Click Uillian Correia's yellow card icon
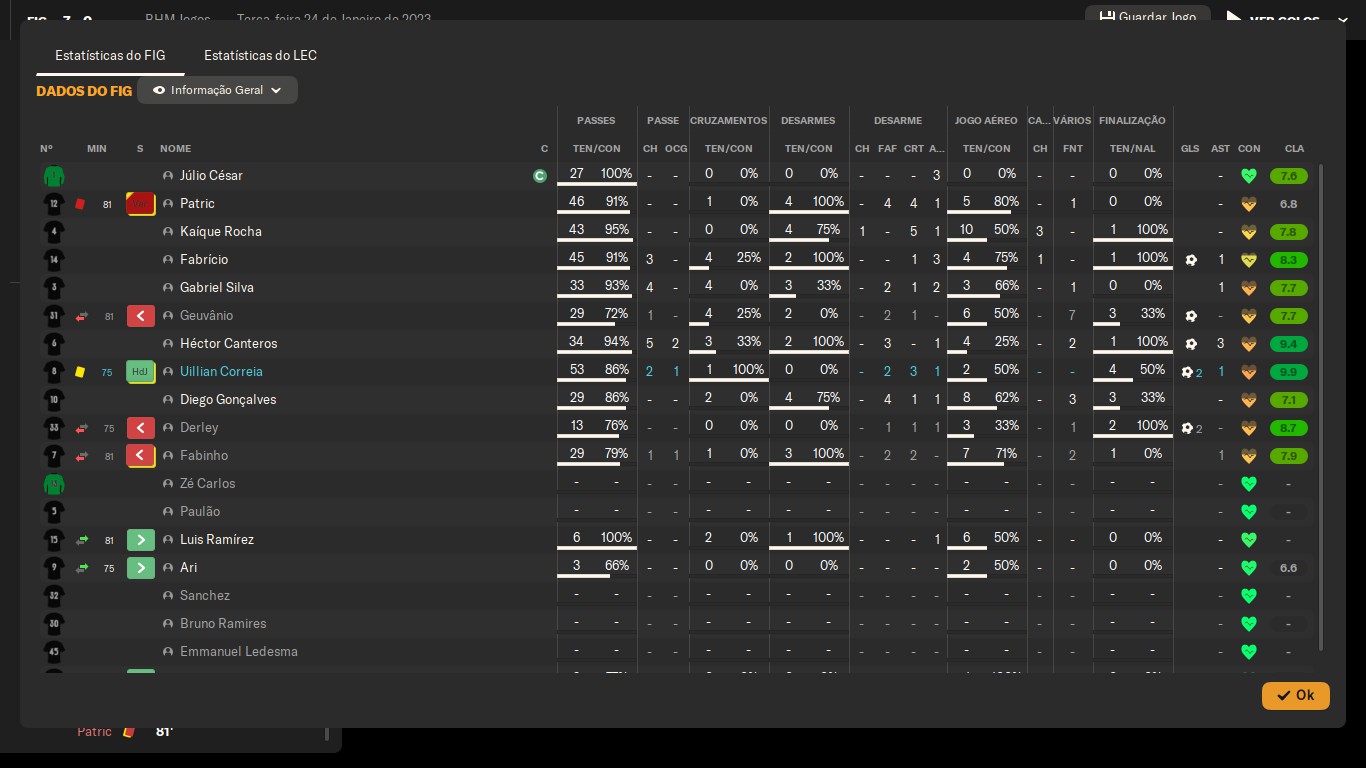Viewport: 1366px width, 768px height. [x=80, y=372]
